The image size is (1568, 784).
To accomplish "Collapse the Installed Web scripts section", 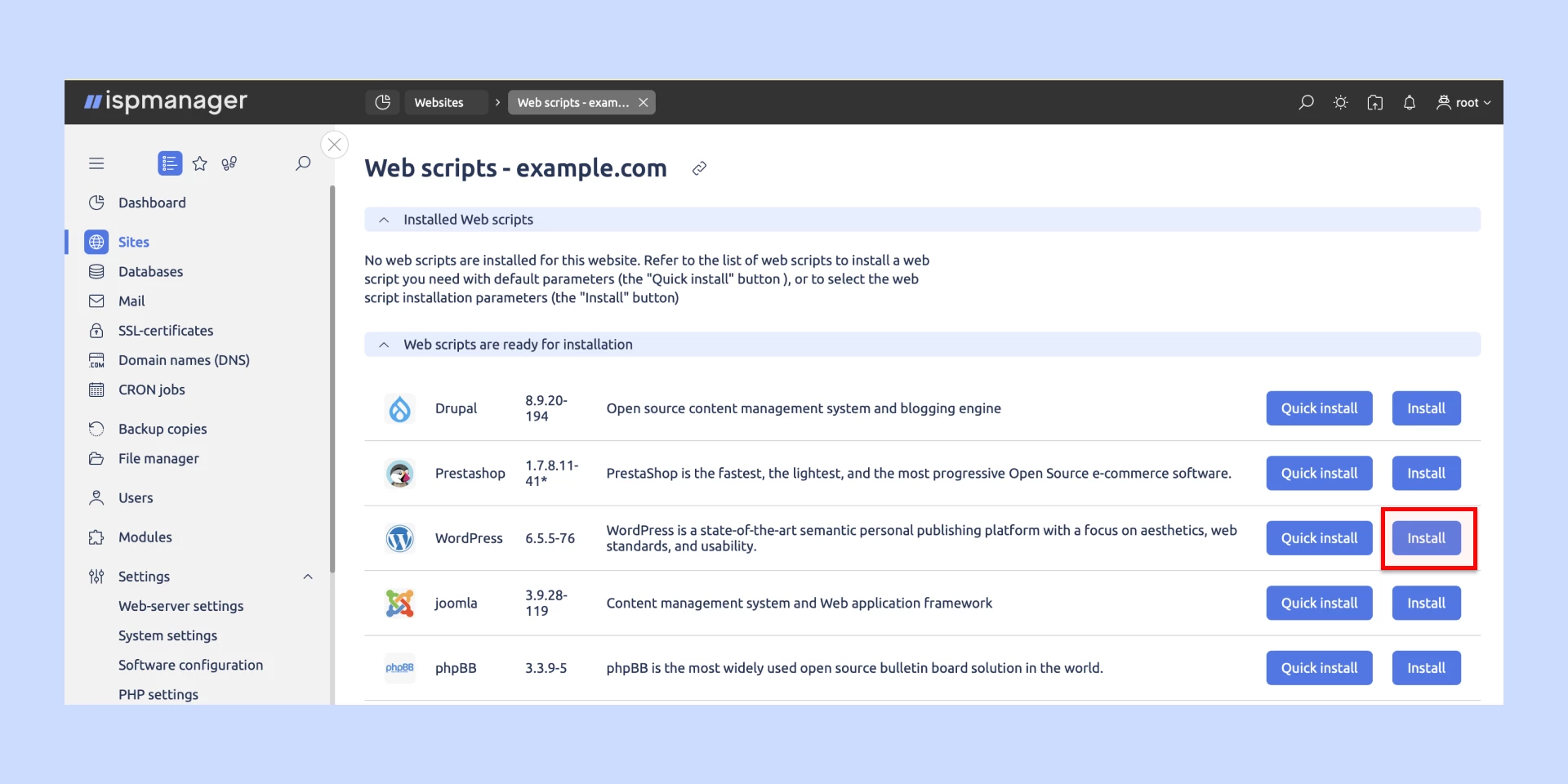I will (384, 220).
